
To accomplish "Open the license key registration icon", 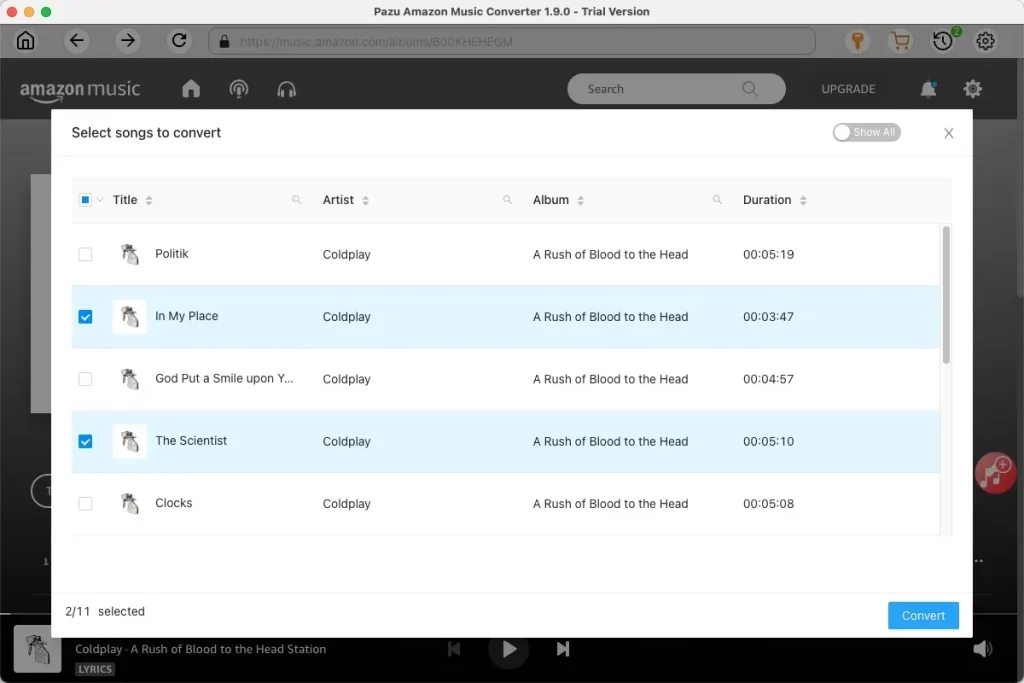I will click(855, 41).
